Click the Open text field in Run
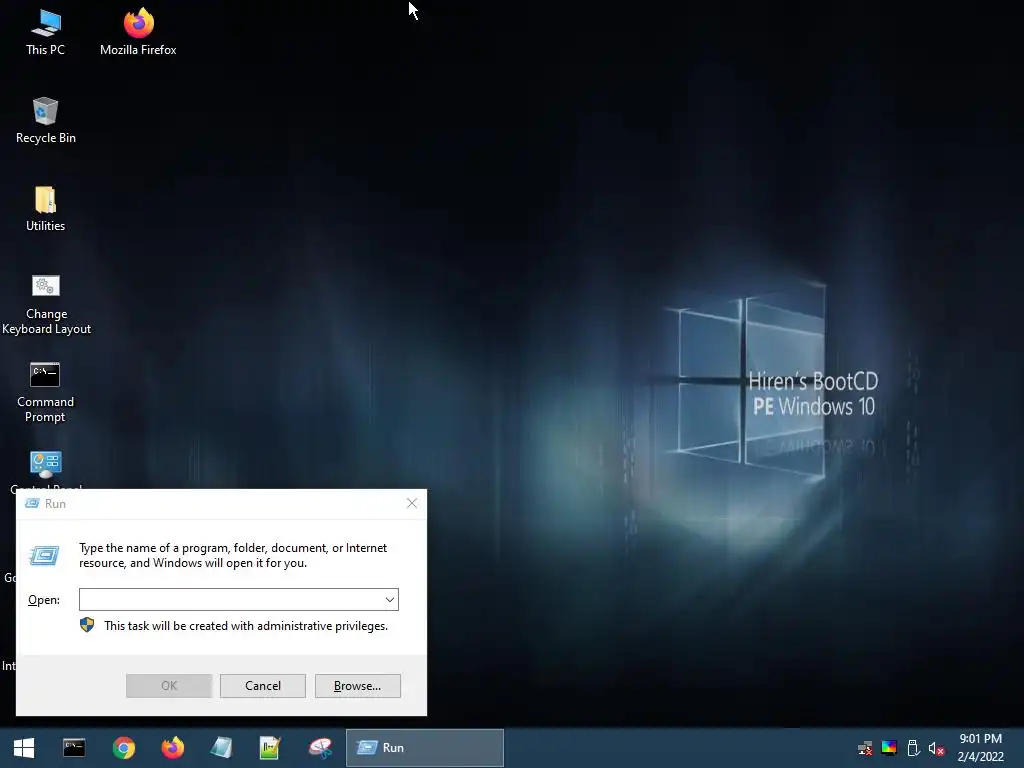The image size is (1024, 768). pos(231,600)
